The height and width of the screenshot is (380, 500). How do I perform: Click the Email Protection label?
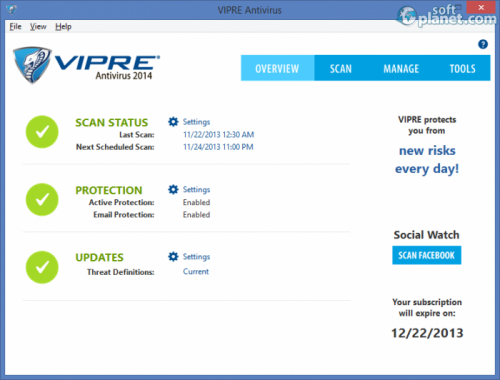pos(124,215)
